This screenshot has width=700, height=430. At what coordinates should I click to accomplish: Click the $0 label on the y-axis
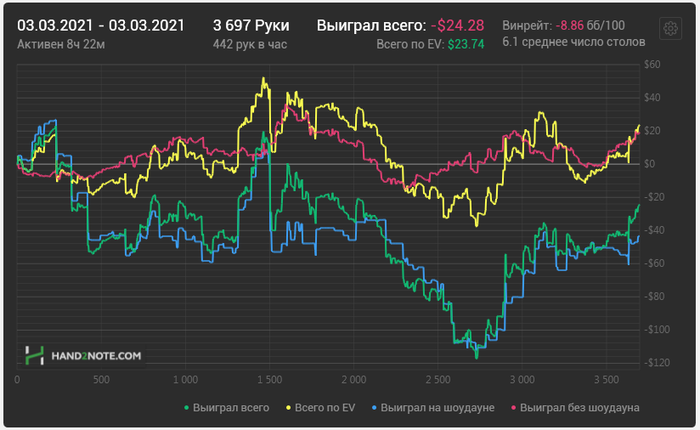pos(650,164)
